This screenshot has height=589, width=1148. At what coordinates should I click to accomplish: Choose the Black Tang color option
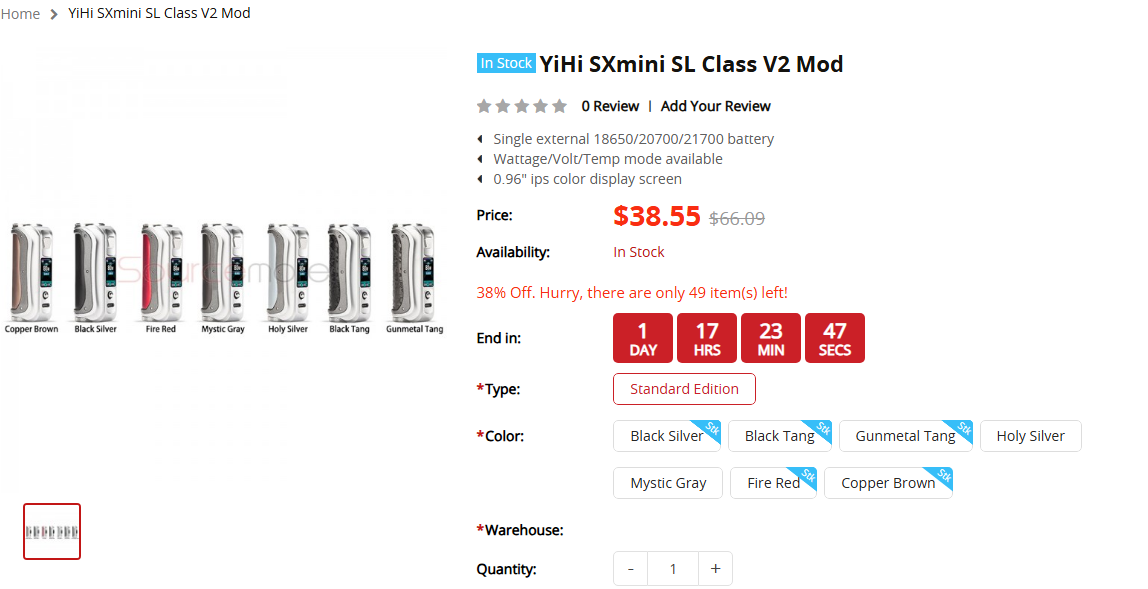click(x=779, y=436)
